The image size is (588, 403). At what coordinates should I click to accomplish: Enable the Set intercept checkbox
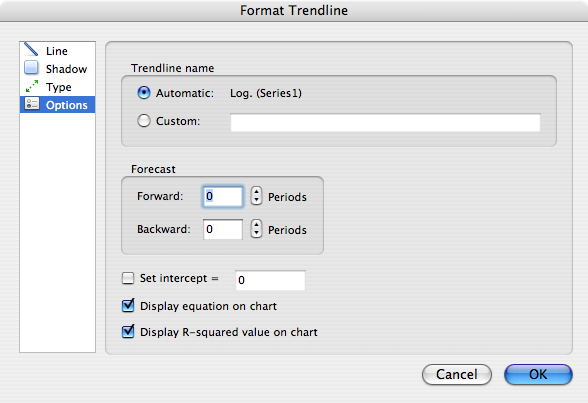tap(128, 278)
